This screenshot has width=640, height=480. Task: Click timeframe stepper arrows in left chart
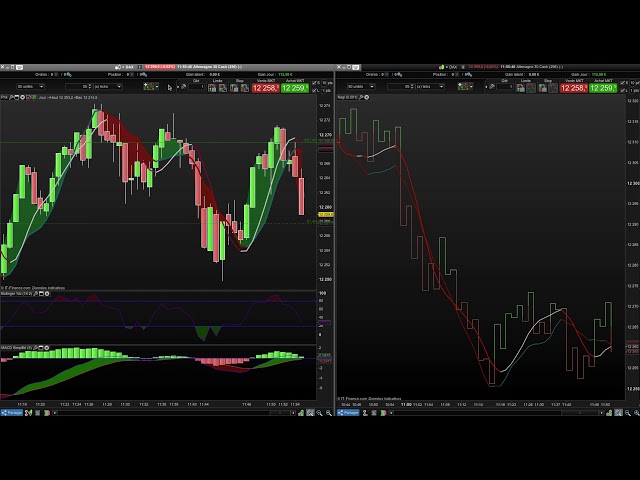tap(90, 87)
